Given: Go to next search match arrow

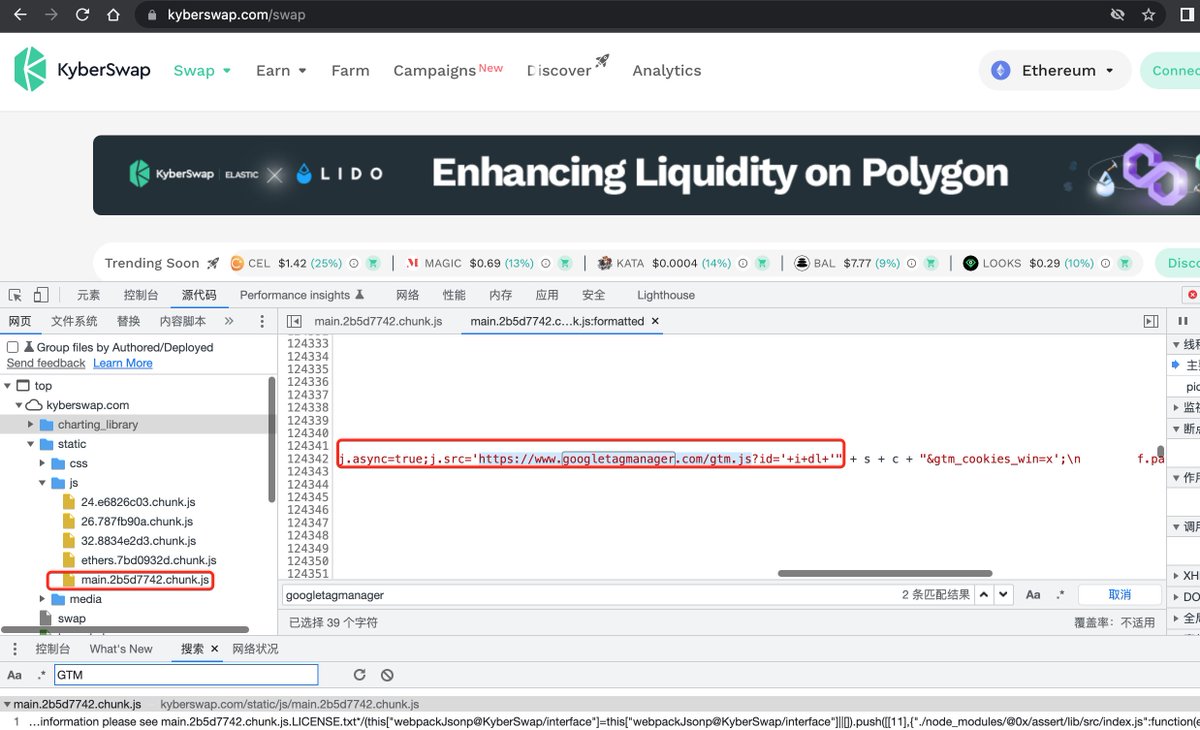Looking at the screenshot, I should [x=1003, y=594].
